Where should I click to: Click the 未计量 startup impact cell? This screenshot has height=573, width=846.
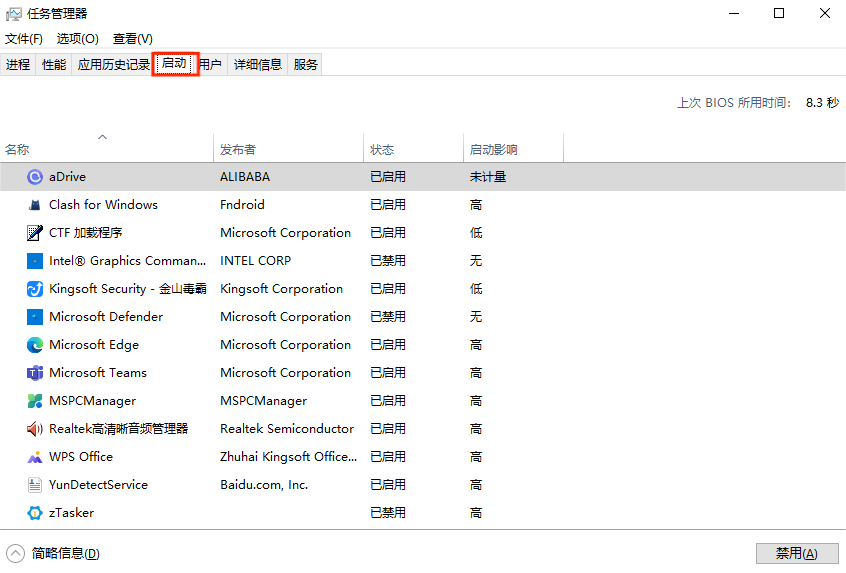pos(488,177)
